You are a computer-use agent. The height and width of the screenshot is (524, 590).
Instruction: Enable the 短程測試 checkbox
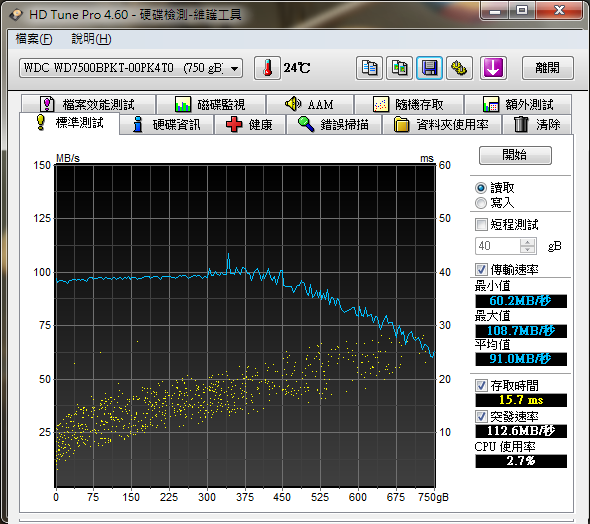click(481, 225)
